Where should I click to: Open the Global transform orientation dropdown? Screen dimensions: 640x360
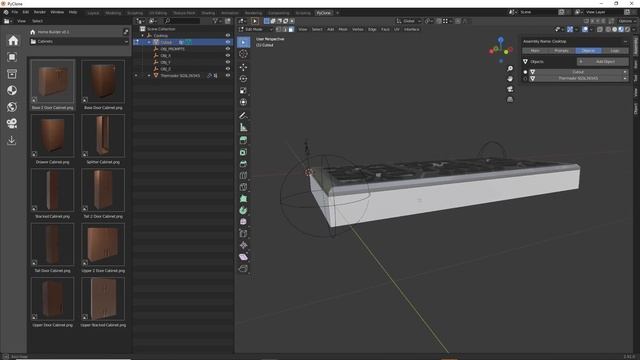(x=409, y=21)
